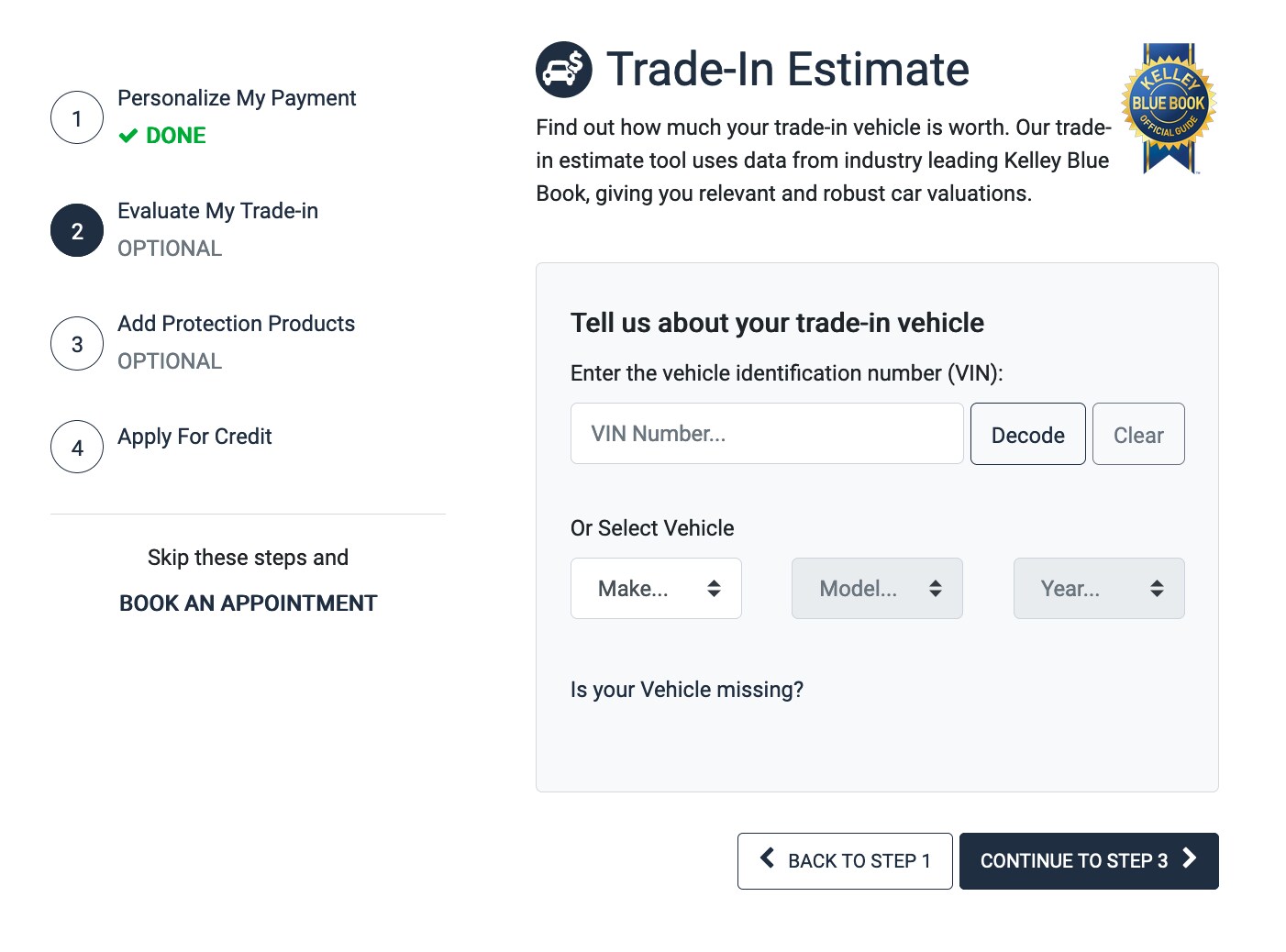This screenshot has width=1286, height=952.
Task: Follow the BOOK AN APPOINTMENT link
Action: tap(248, 603)
